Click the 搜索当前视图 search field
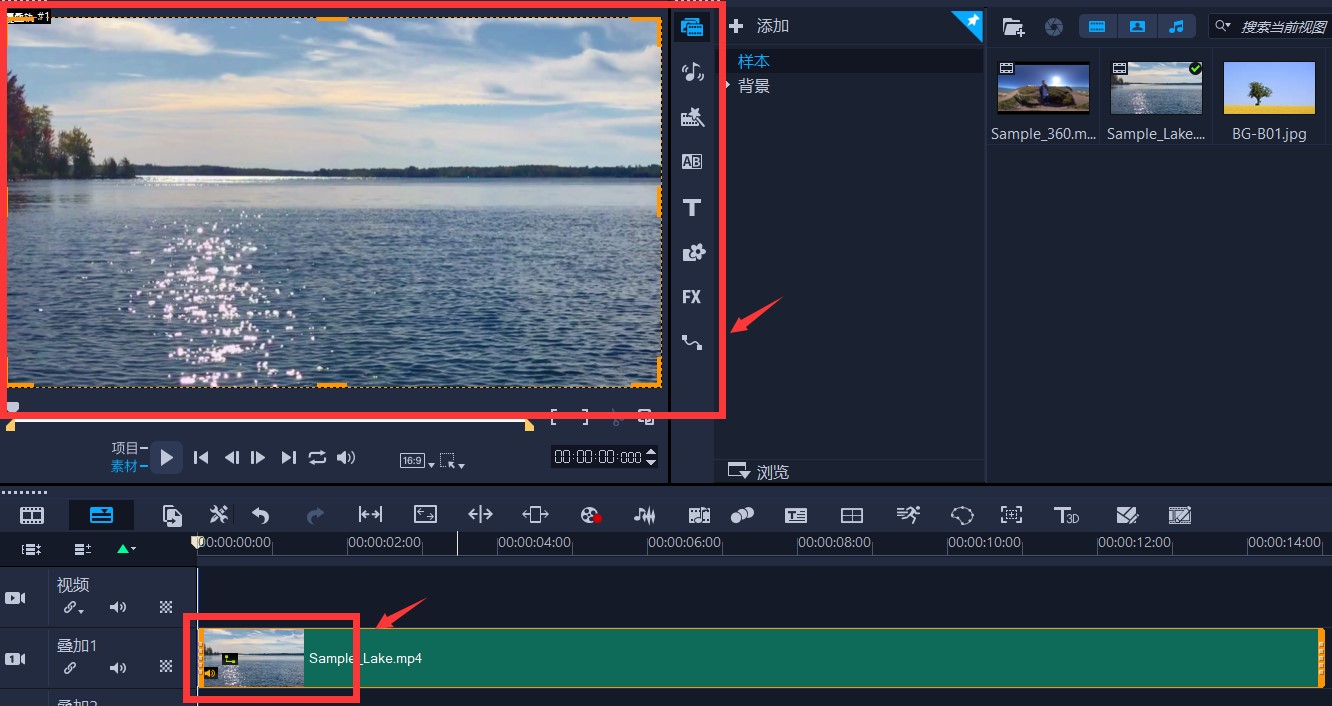Screen dimensions: 1332x706 tap(1282, 27)
